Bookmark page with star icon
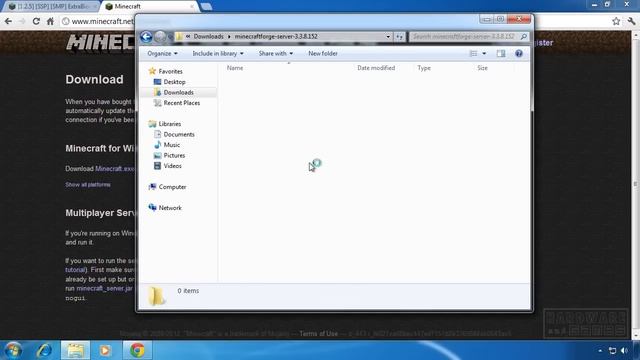The image size is (640, 360). (616, 21)
